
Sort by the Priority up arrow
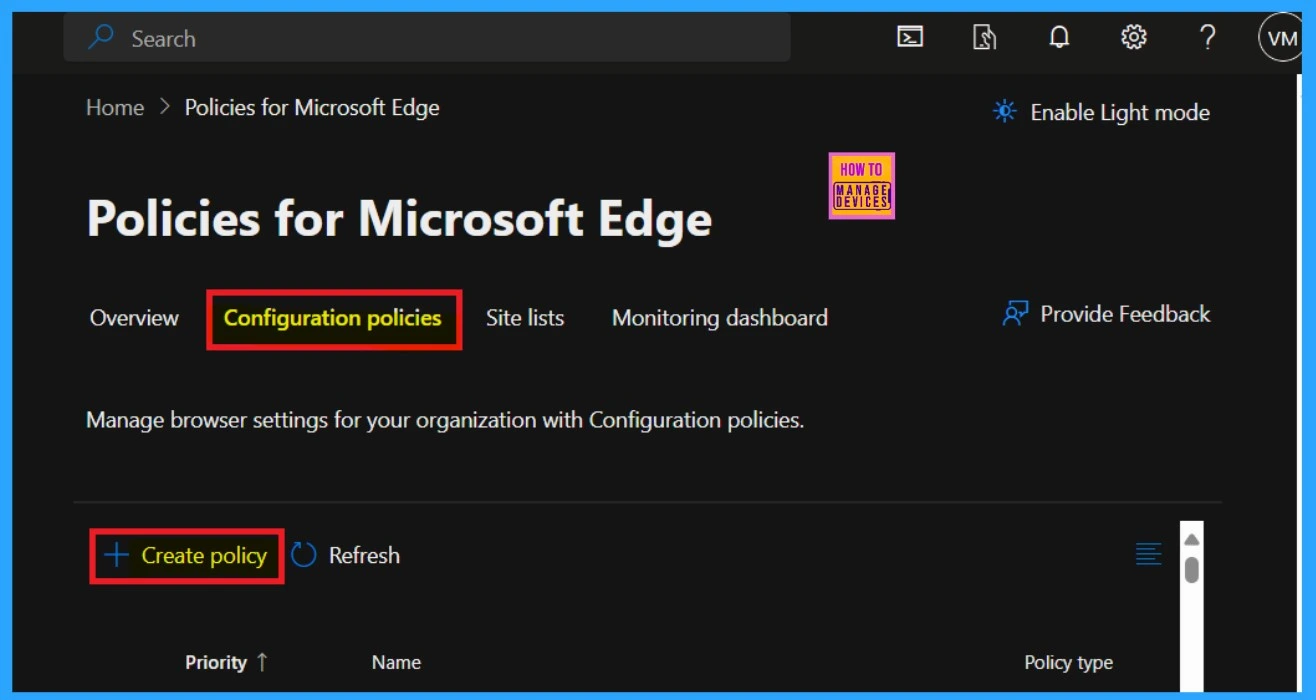coord(262,662)
